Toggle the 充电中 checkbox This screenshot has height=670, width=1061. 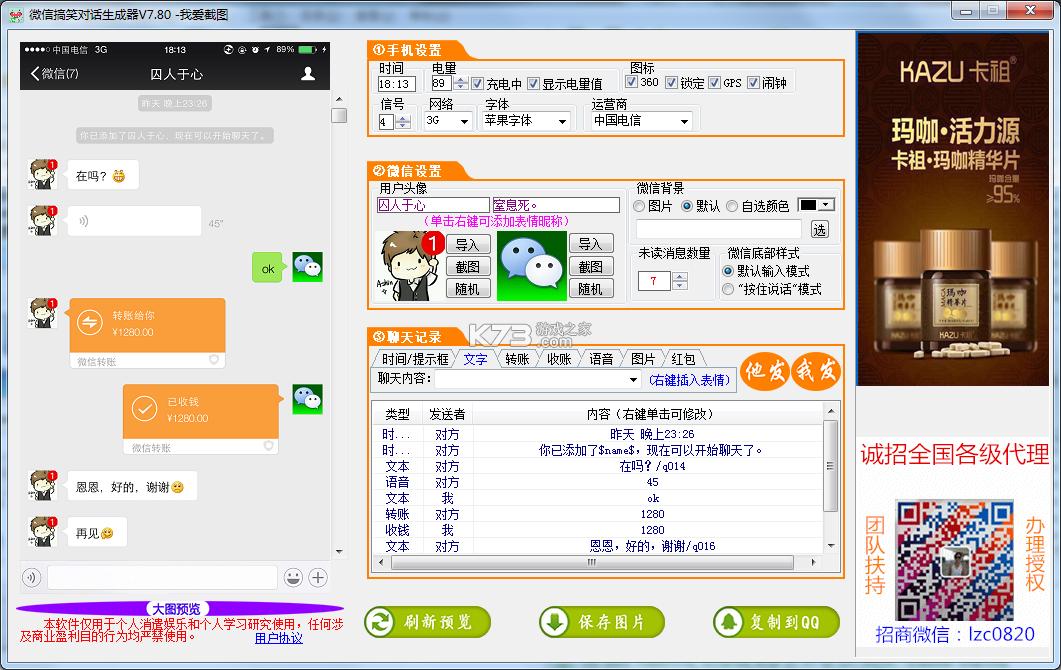478,83
